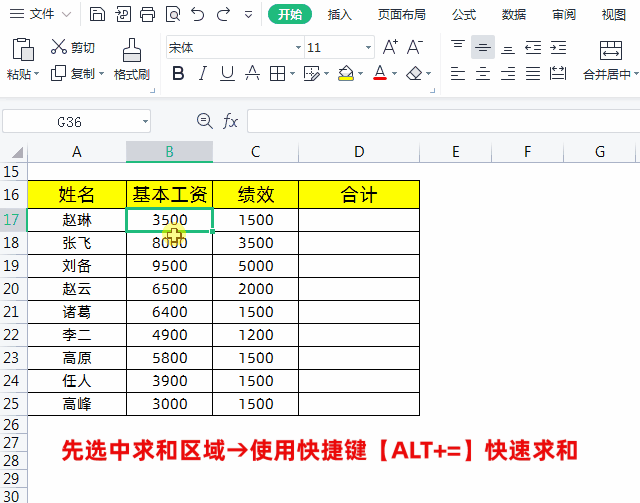Toggle Underline formatting
The width and height of the screenshot is (640, 503).
pos(227,73)
